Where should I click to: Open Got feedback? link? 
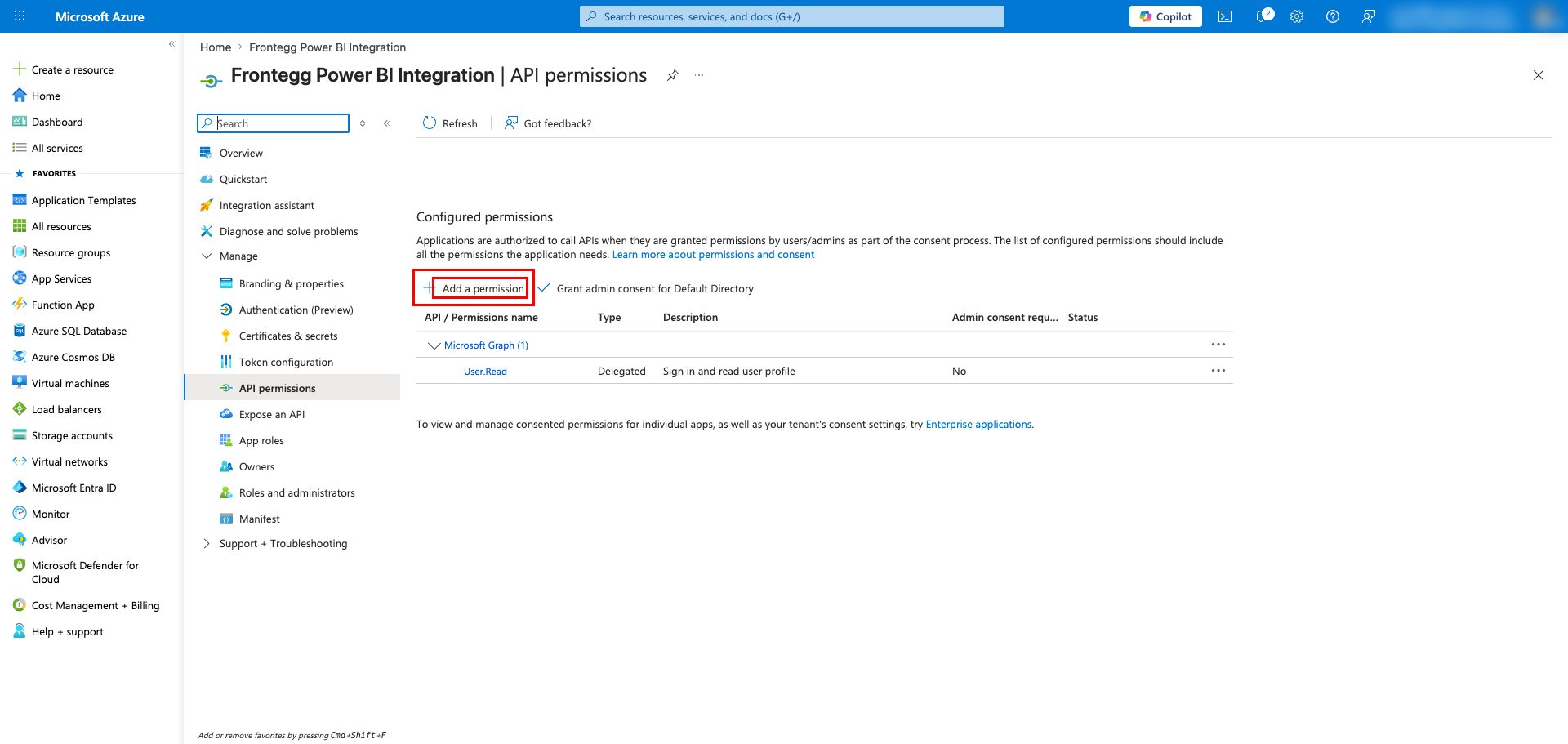click(548, 123)
